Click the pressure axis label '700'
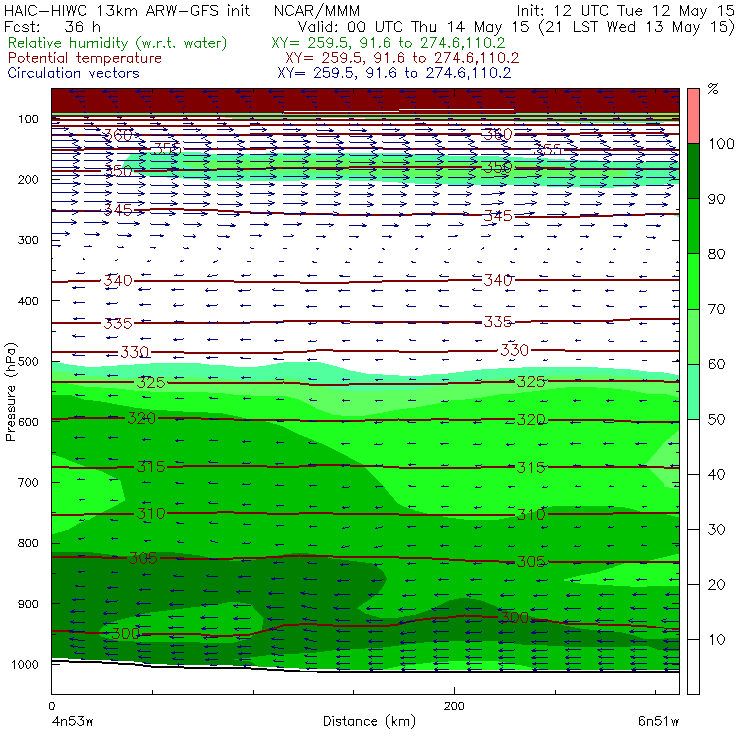The height and width of the screenshot is (740, 740). [28, 483]
